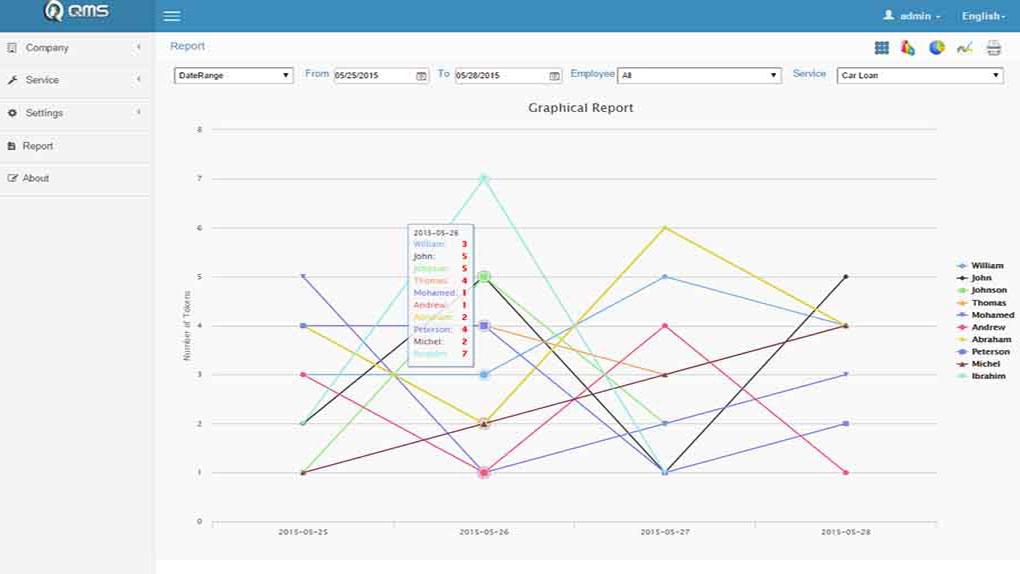The image size is (1020, 574).
Task: Open the From date calendar picker
Action: pyautogui.click(x=422, y=76)
